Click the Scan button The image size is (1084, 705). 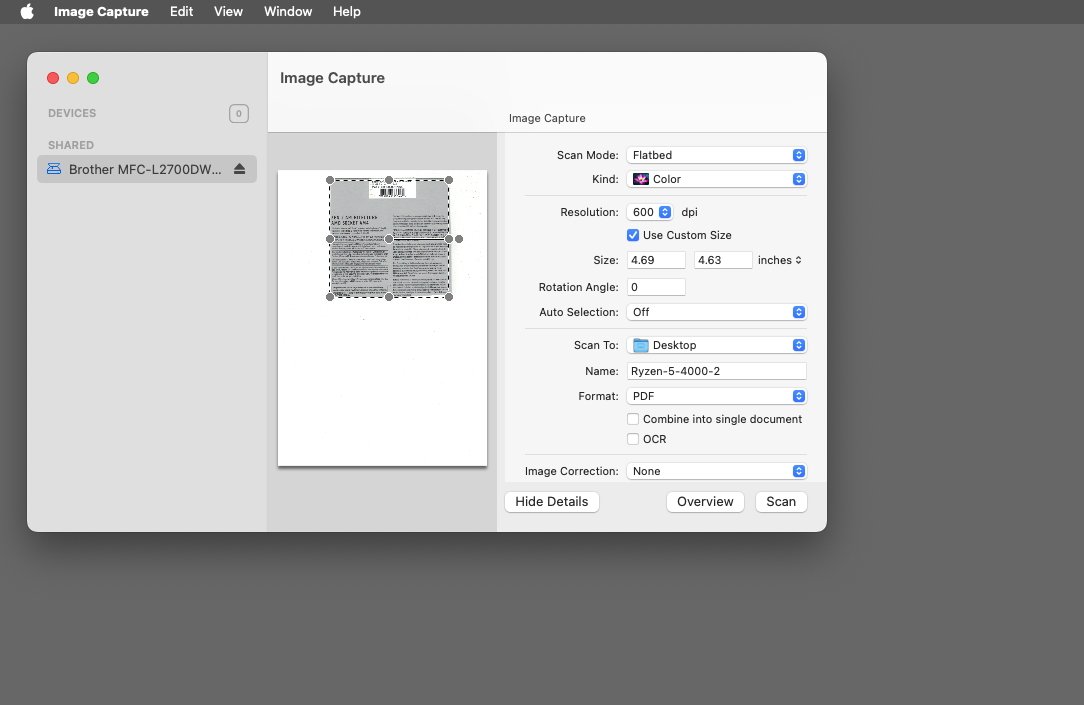pos(781,502)
